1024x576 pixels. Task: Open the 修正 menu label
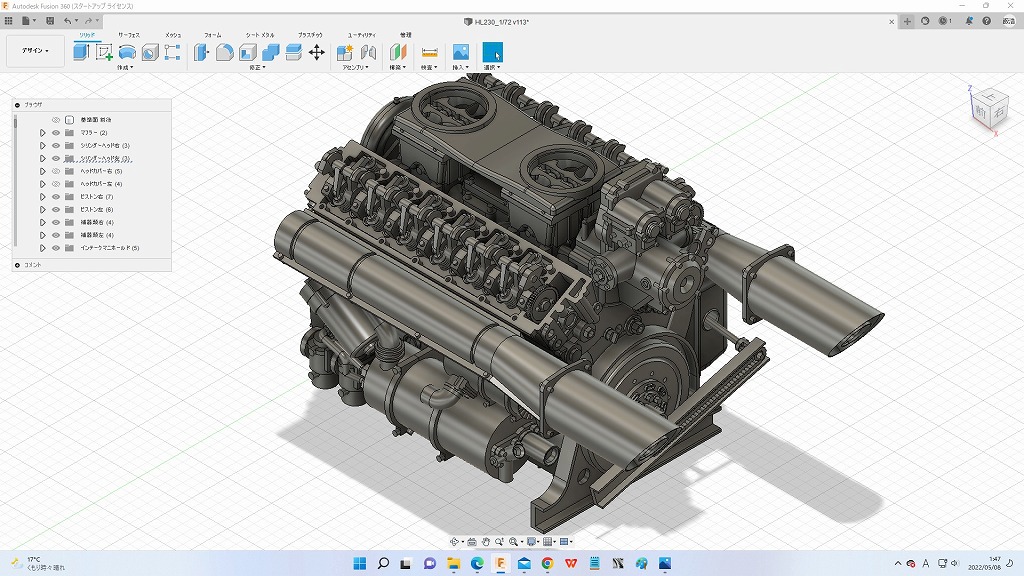coord(256,68)
